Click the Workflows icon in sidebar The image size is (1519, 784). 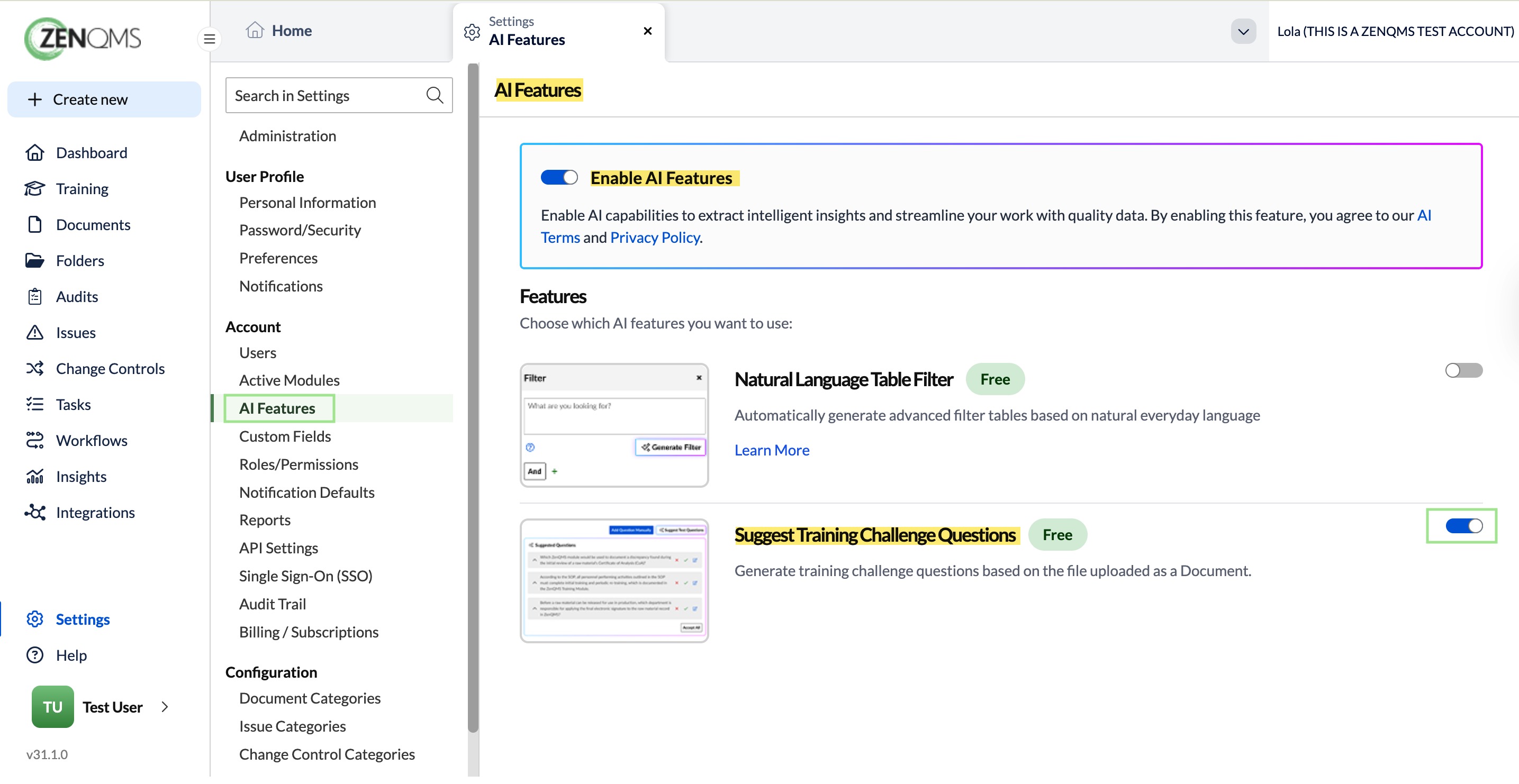tap(35, 441)
